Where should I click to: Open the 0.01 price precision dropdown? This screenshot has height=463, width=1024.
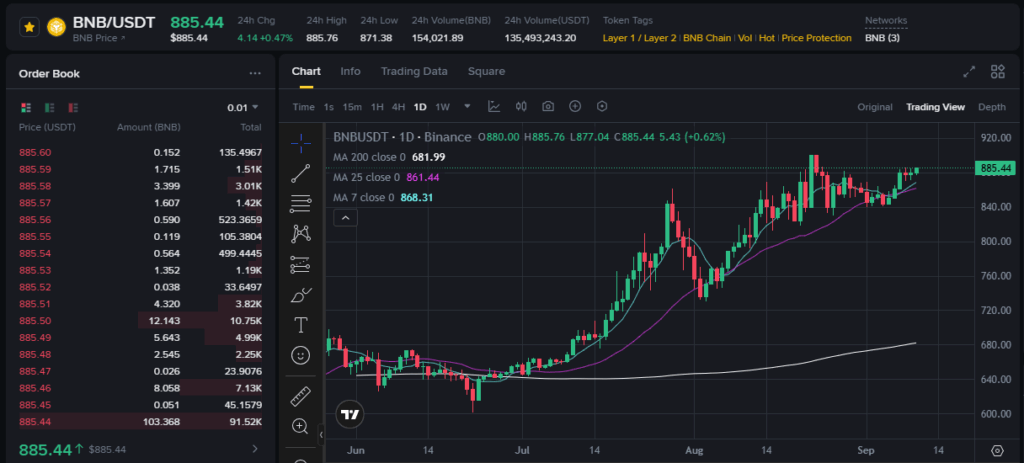pos(242,107)
